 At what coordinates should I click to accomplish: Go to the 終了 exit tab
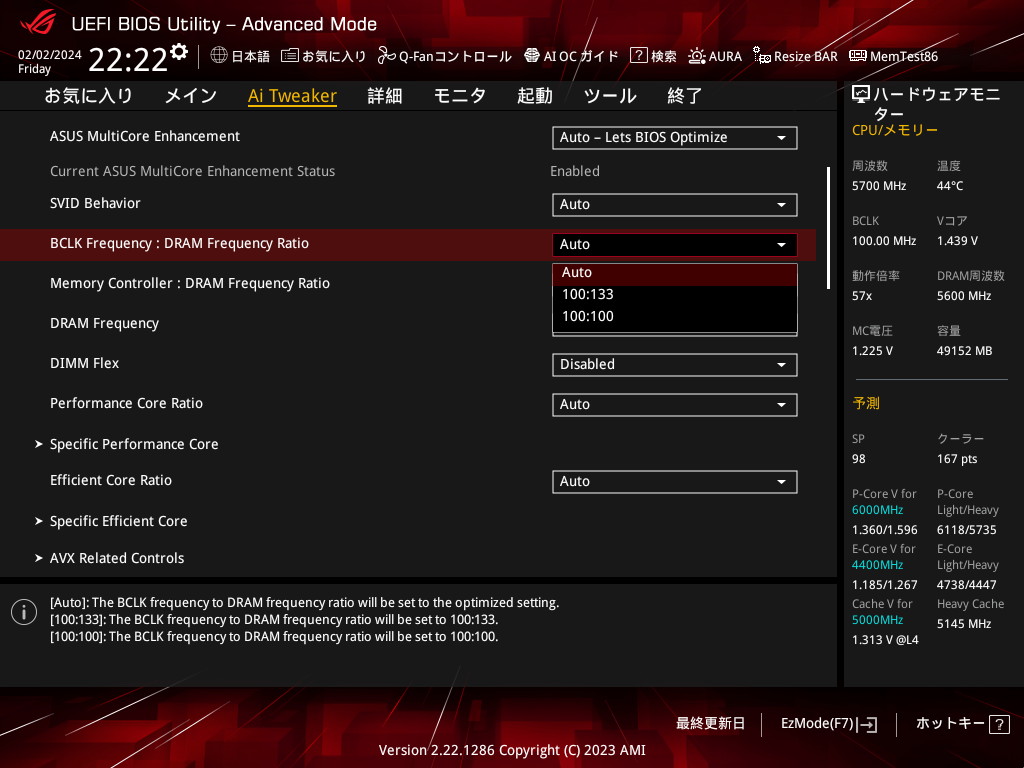click(684, 95)
